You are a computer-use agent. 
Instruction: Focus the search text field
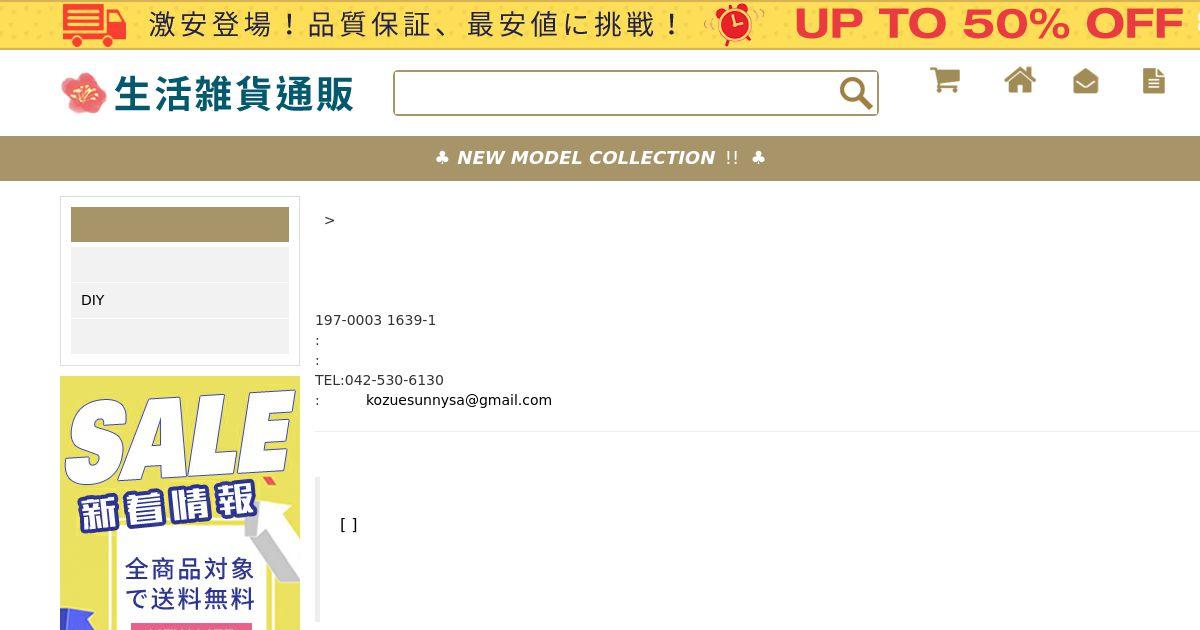pos(615,93)
